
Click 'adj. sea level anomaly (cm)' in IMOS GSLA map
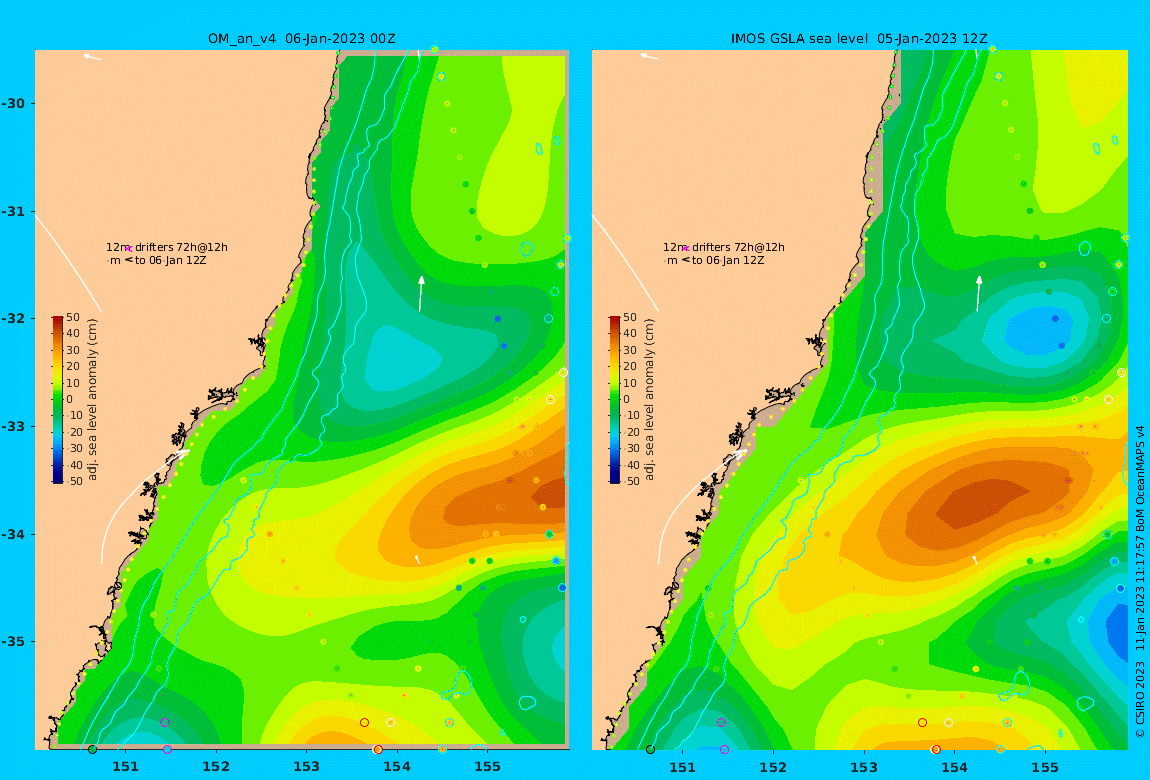650,400
